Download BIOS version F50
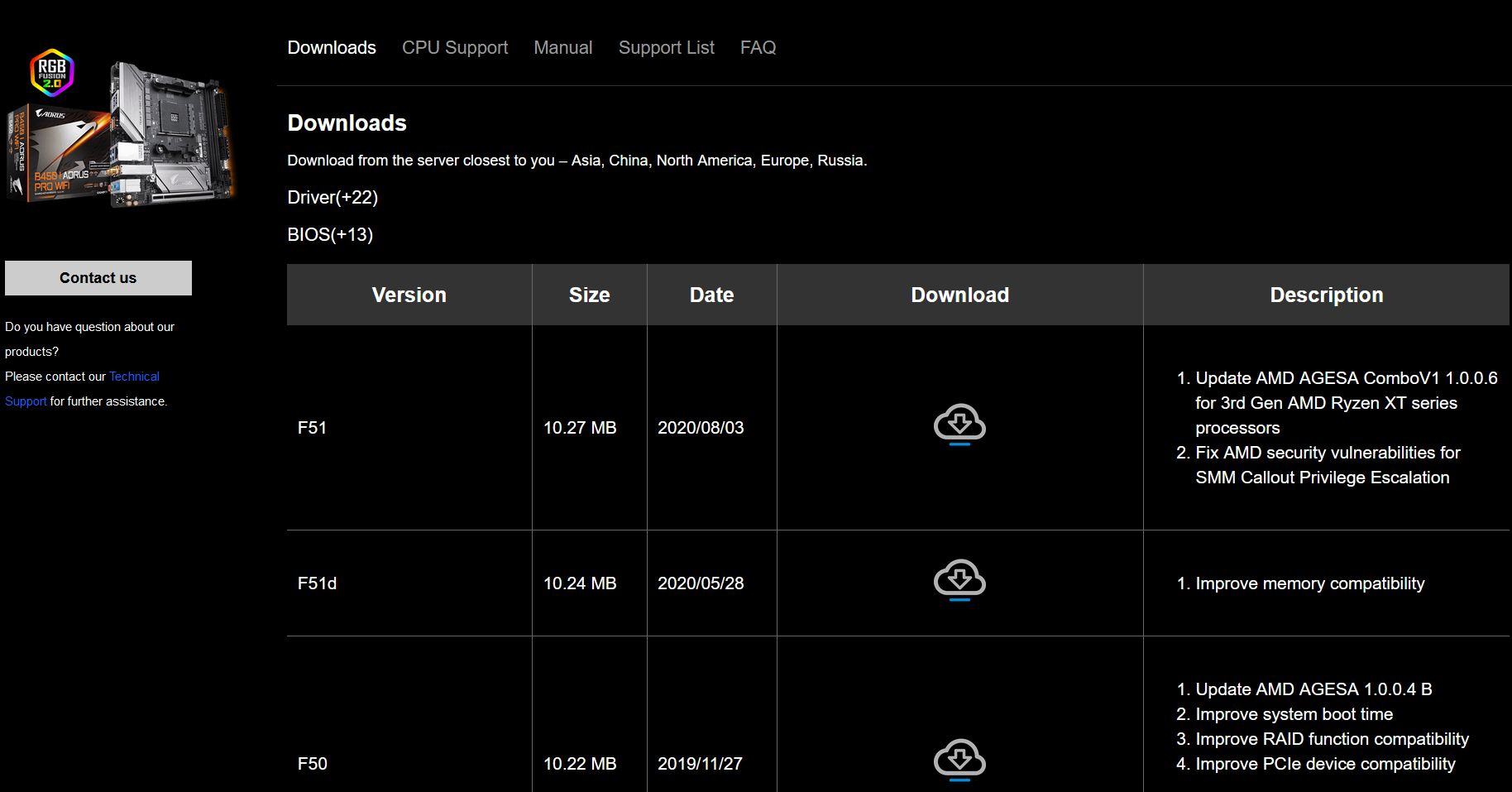This screenshot has height=792, width=1512. click(959, 759)
